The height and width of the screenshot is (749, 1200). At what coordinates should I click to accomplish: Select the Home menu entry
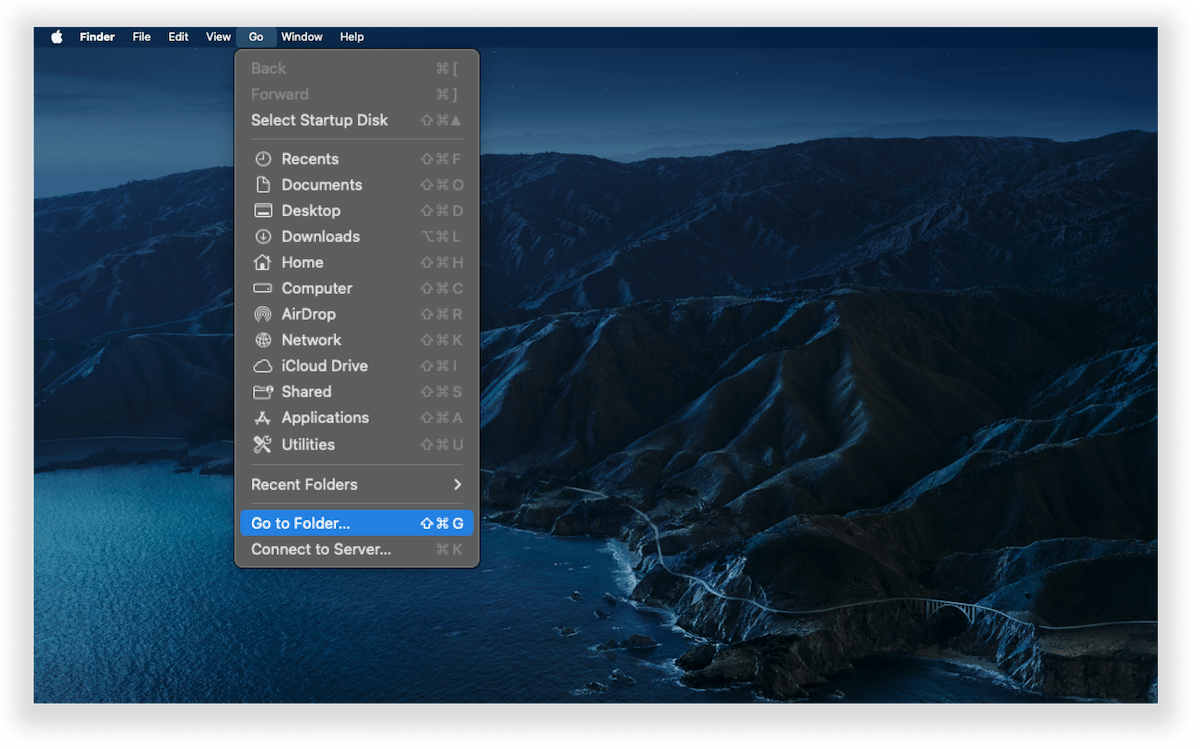357,262
